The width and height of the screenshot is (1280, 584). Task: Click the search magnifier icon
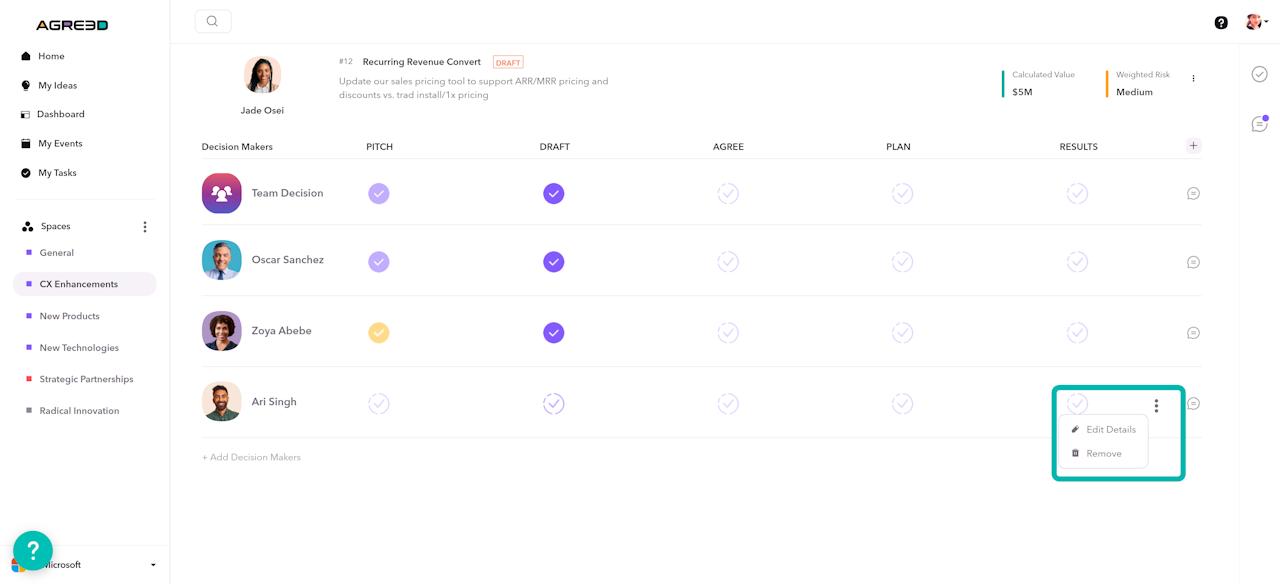click(x=212, y=21)
